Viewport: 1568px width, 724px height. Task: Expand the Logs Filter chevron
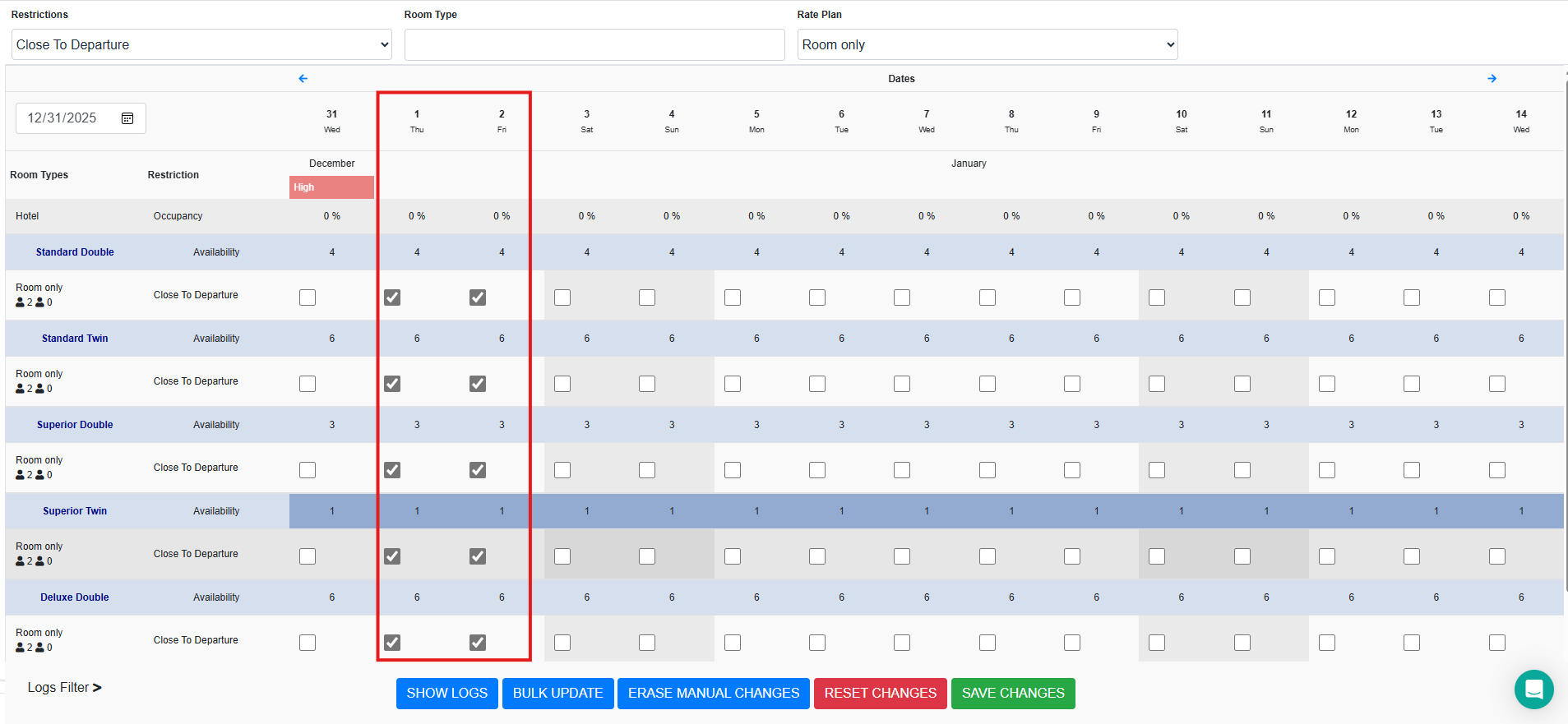click(x=97, y=688)
